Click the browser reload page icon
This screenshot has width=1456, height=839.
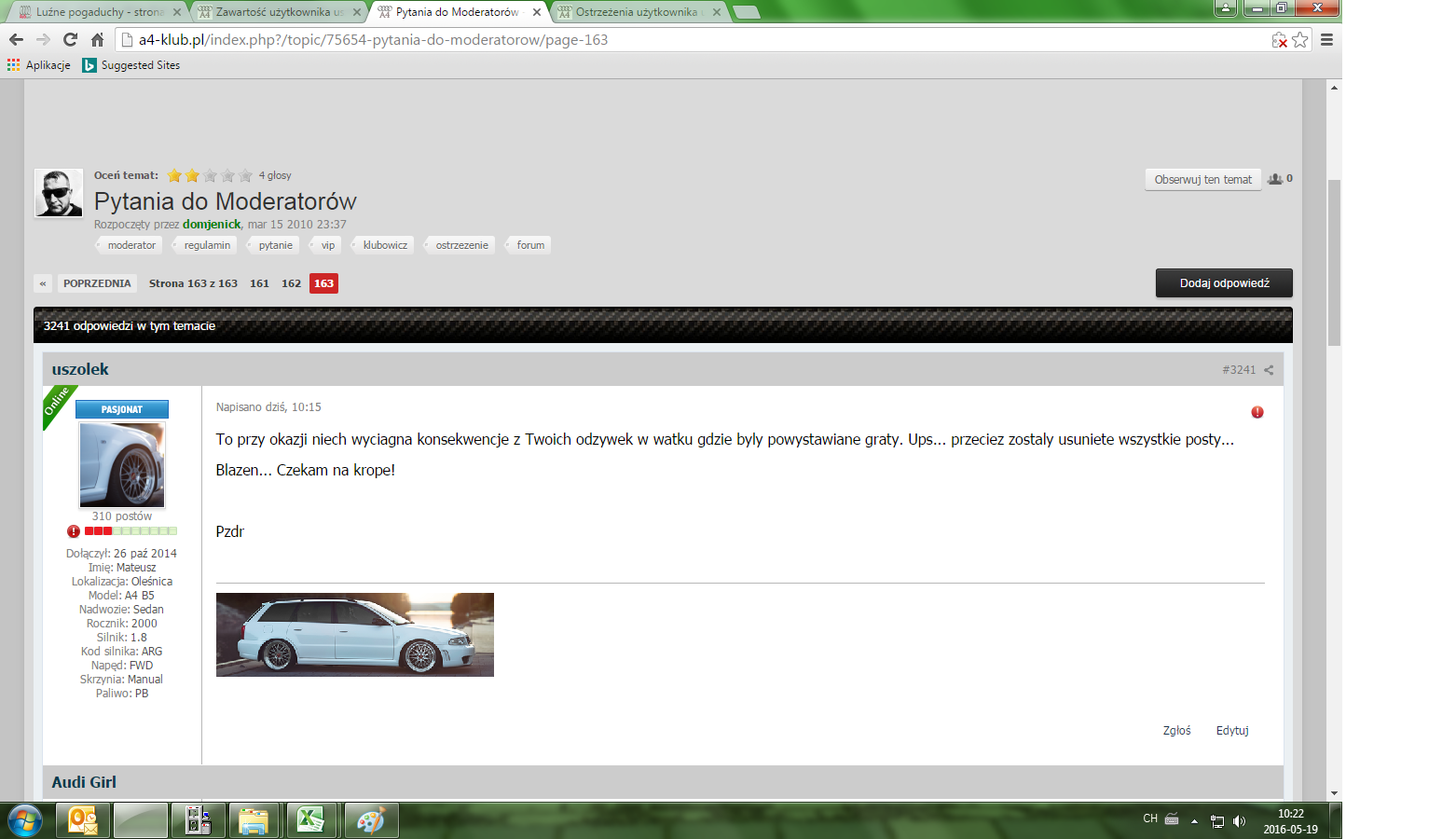(70, 39)
